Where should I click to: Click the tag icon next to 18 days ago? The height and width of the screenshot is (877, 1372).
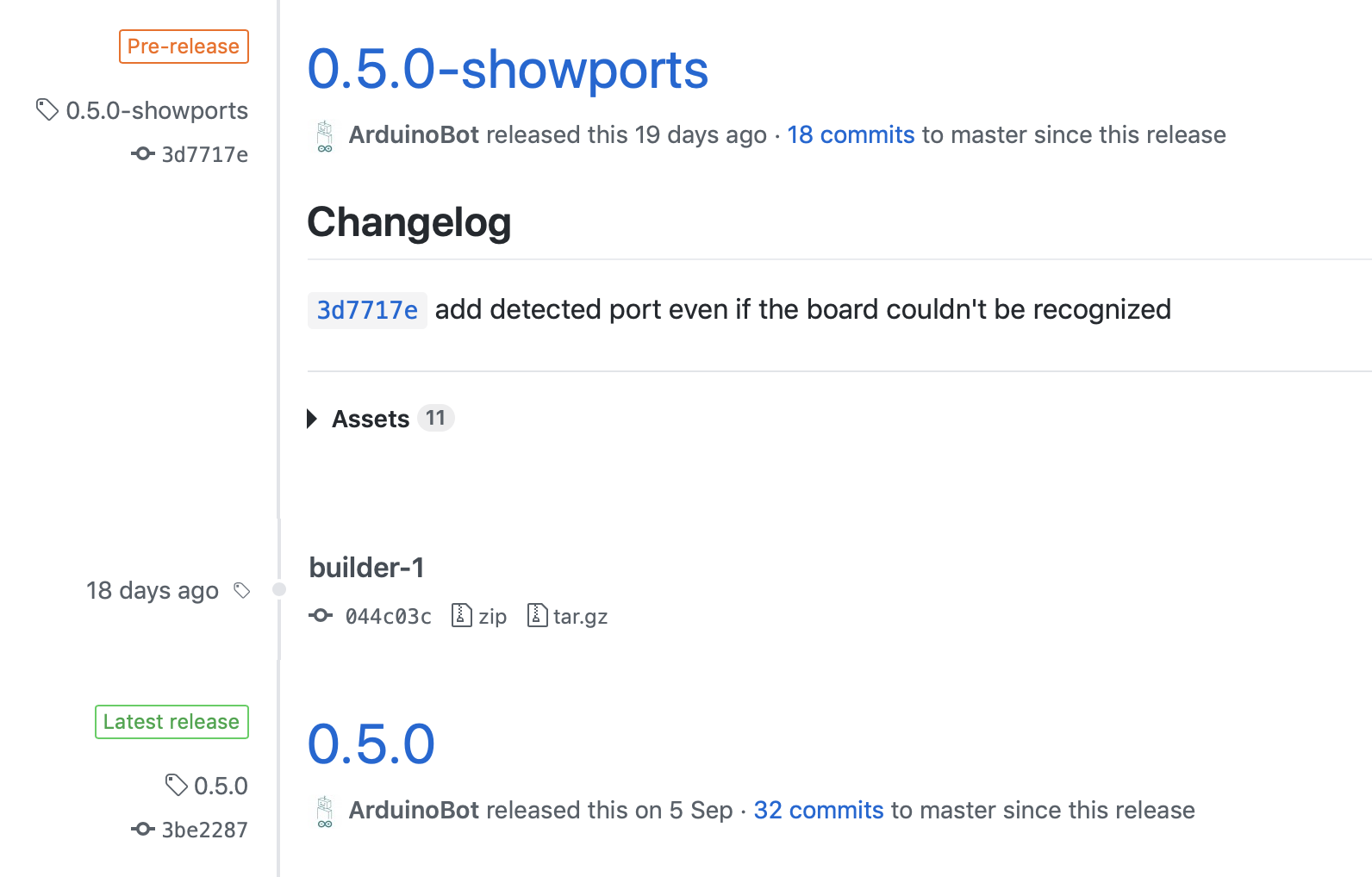coord(242,590)
